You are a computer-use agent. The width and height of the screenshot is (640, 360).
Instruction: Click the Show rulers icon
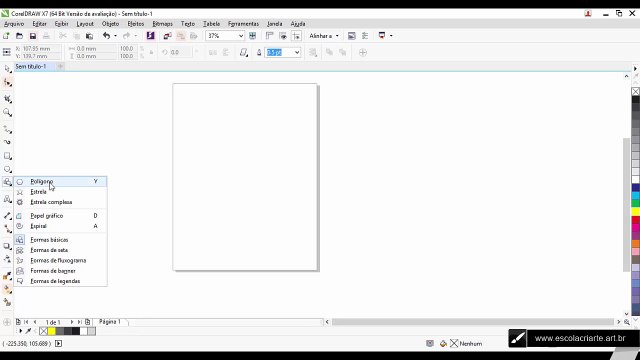tap(269, 36)
